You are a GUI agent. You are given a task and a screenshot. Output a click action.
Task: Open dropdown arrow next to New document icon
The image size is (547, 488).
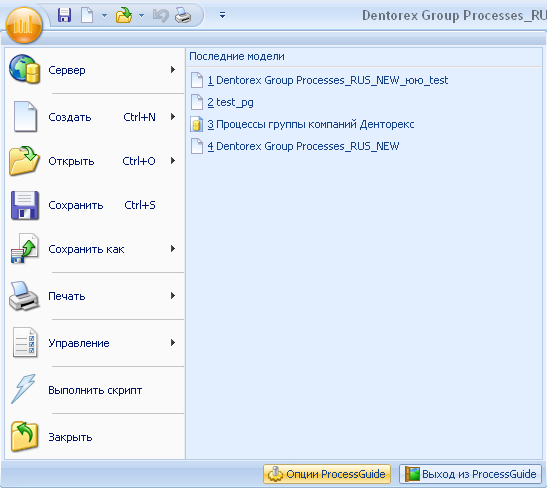pos(104,15)
